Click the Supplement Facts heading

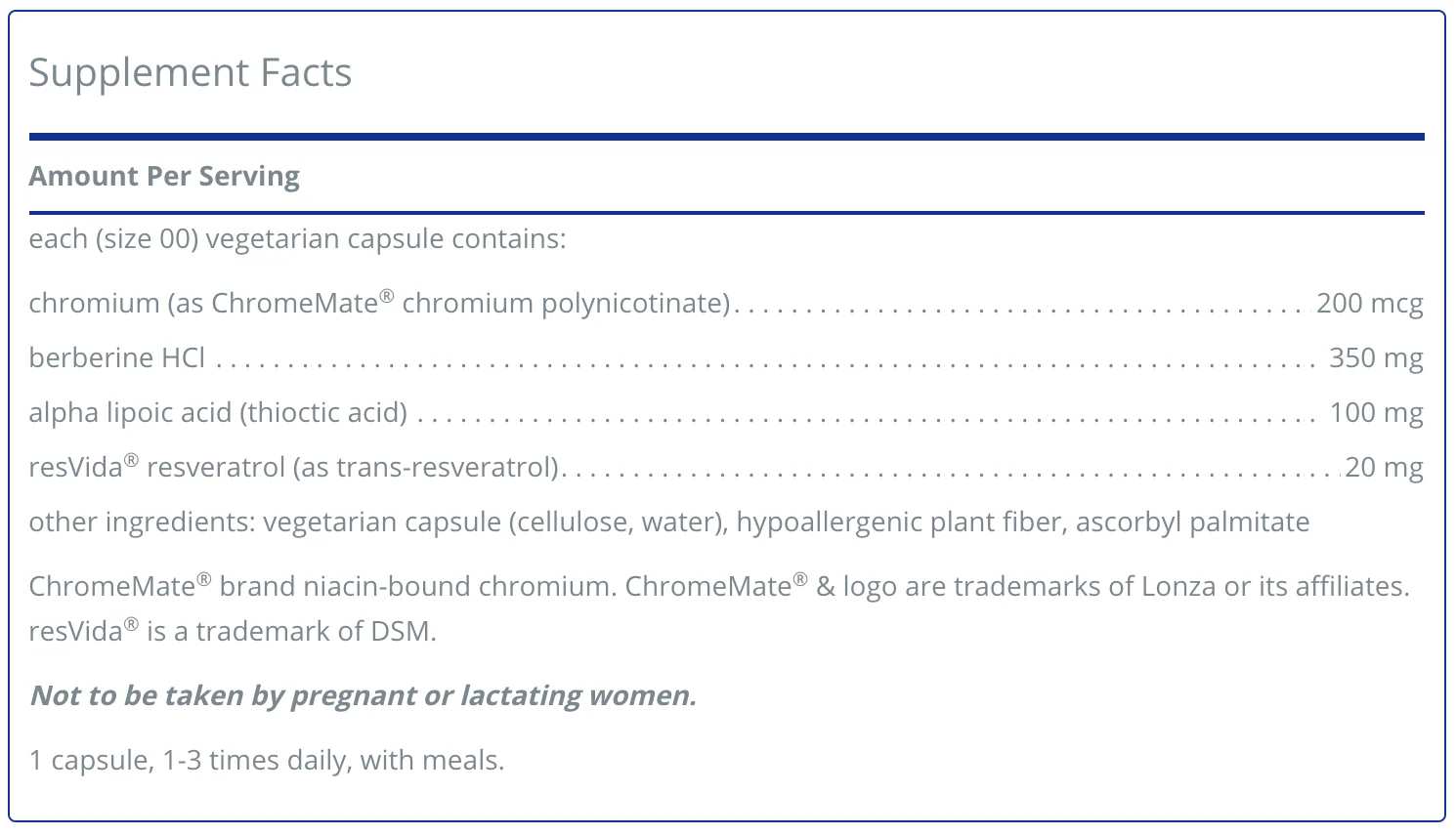click(191, 73)
